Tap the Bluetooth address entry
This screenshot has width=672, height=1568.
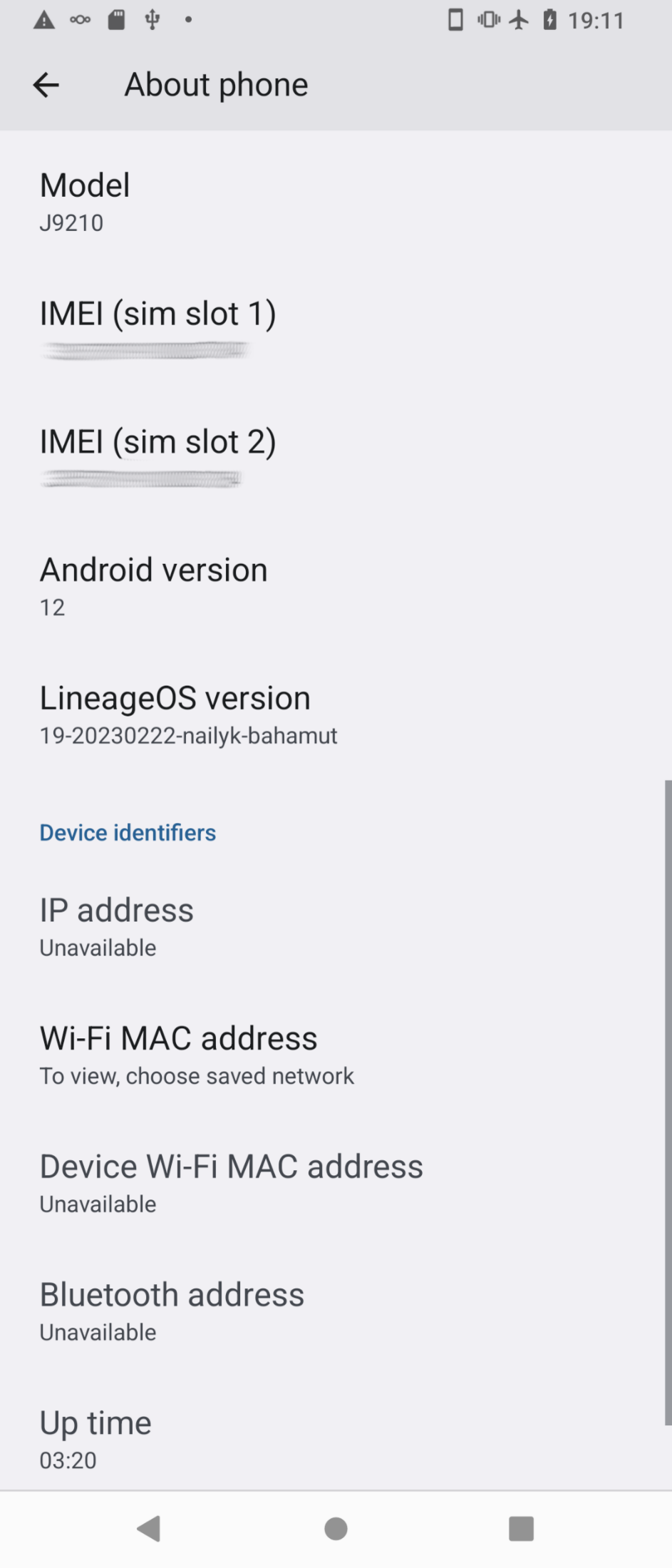336,1313
